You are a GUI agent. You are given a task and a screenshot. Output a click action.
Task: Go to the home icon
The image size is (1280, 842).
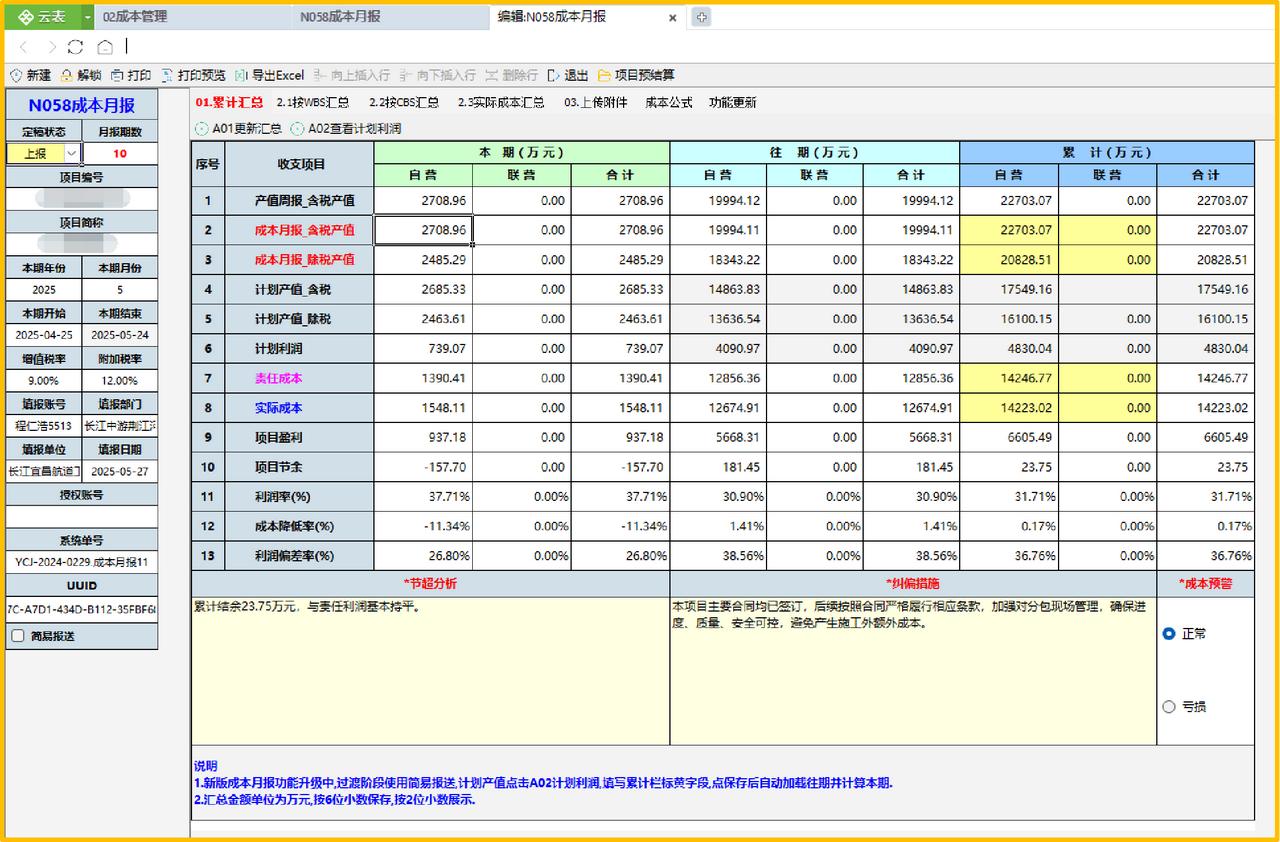[105, 46]
